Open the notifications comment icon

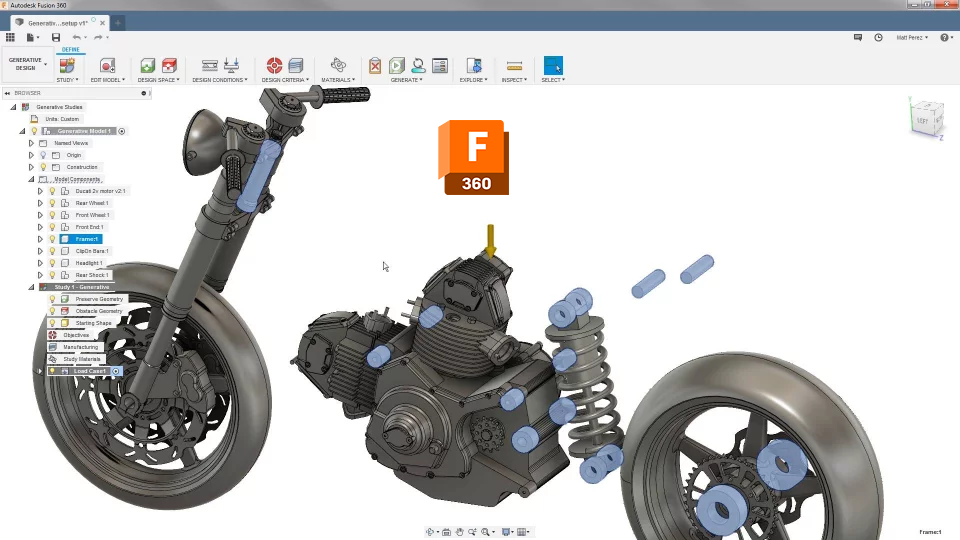[x=858, y=37]
